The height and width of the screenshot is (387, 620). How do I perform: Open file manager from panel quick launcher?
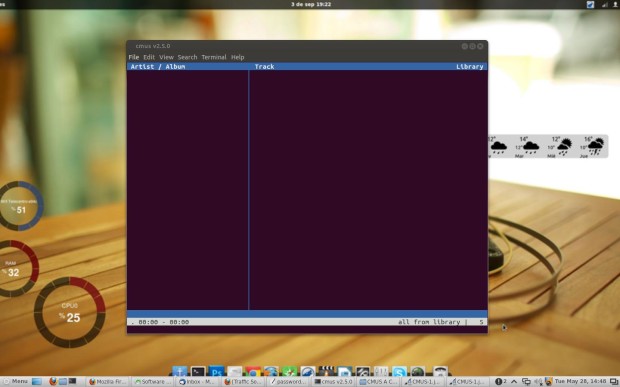63,381
